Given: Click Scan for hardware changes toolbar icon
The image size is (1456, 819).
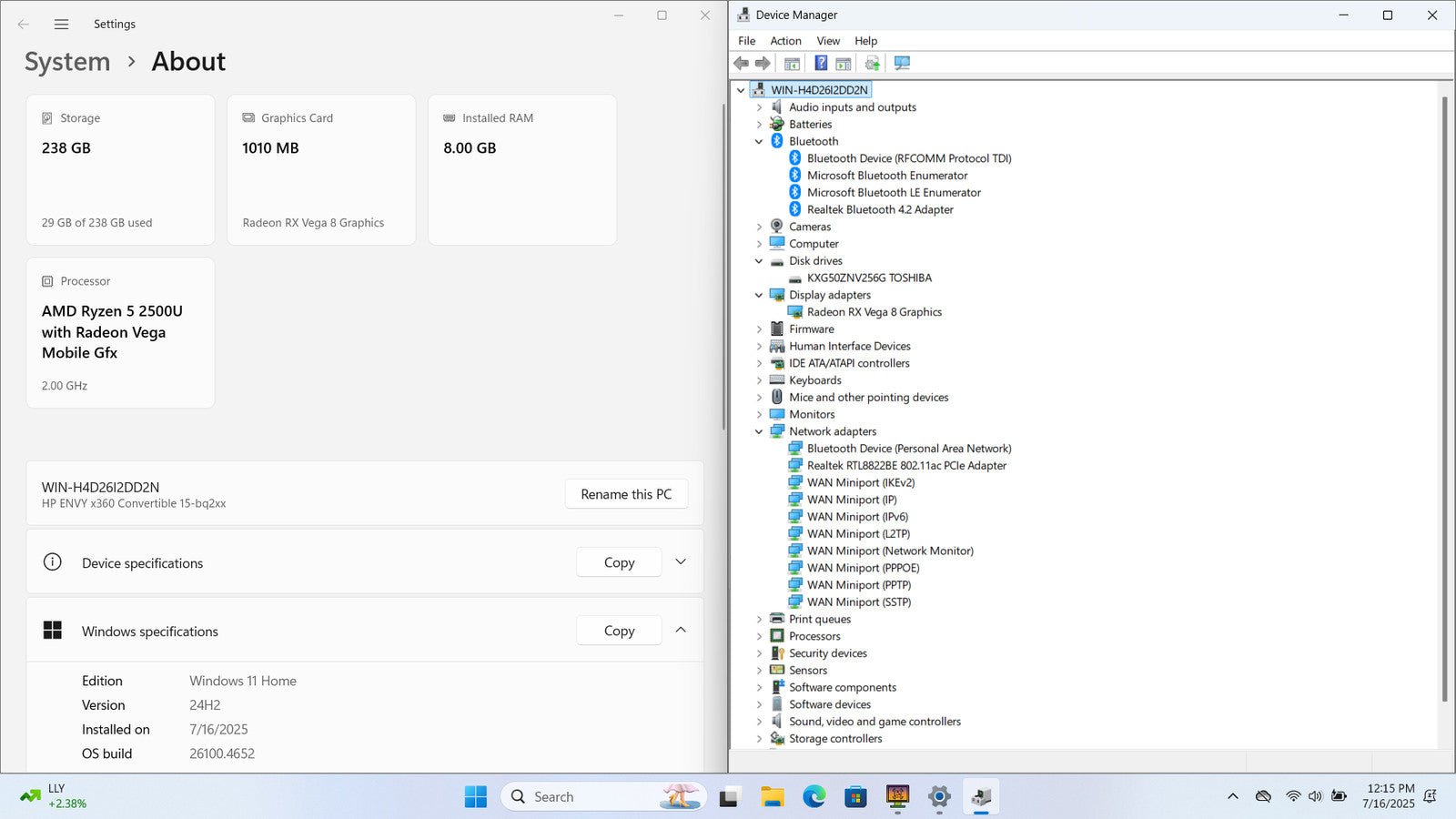Looking at the screenshot, I should tap(902, 64).
